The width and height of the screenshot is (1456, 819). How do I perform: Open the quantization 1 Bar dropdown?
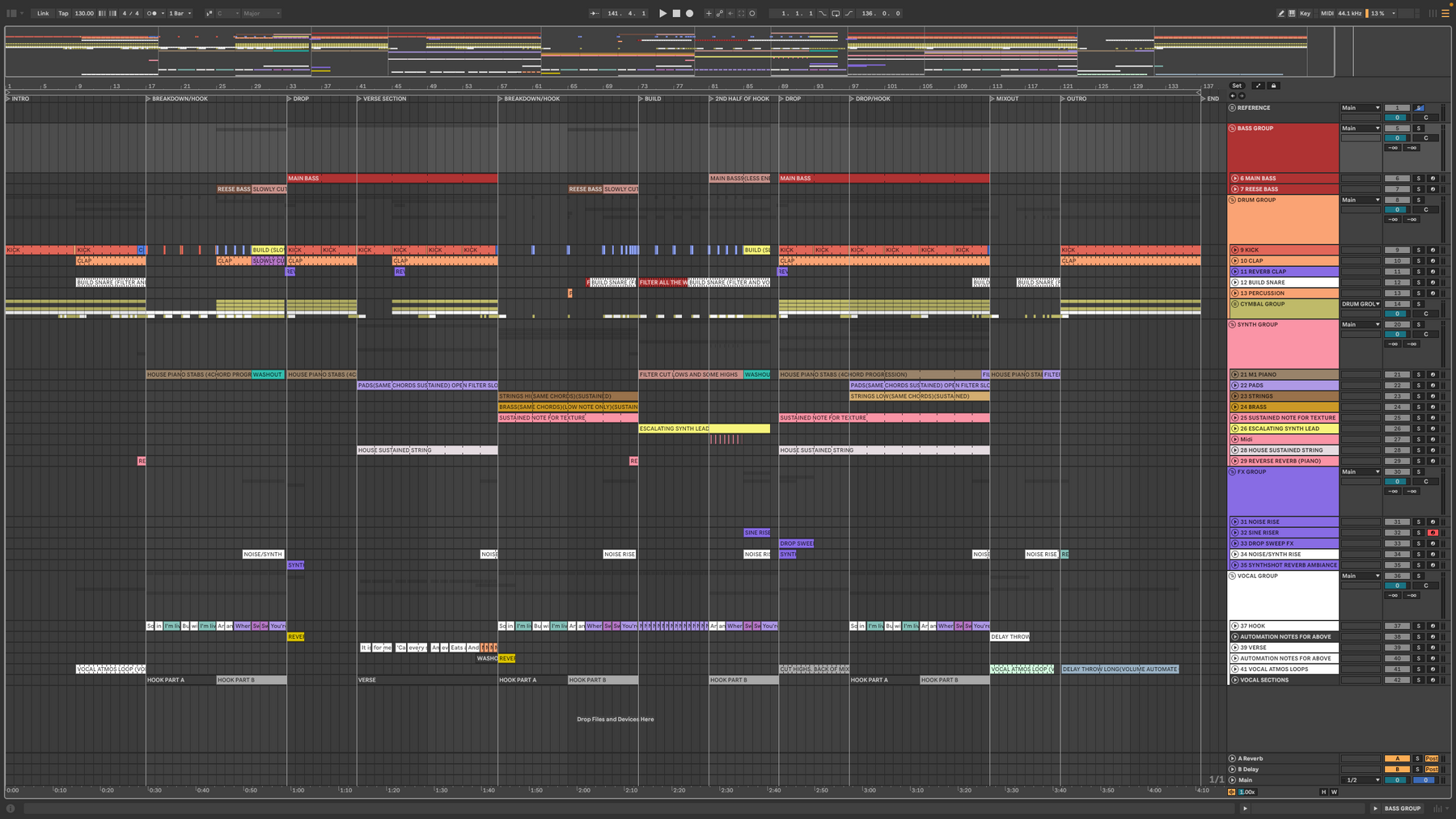tap(180, 13)
